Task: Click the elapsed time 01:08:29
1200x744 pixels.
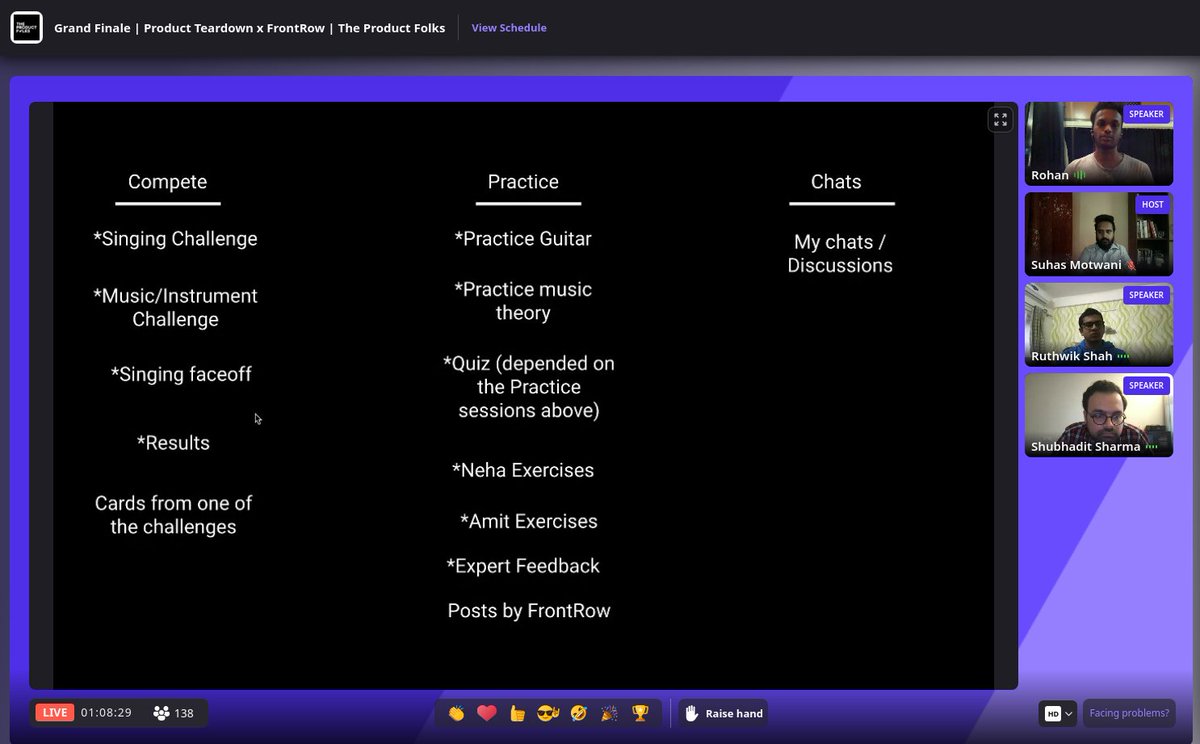Action: (106, 713)
